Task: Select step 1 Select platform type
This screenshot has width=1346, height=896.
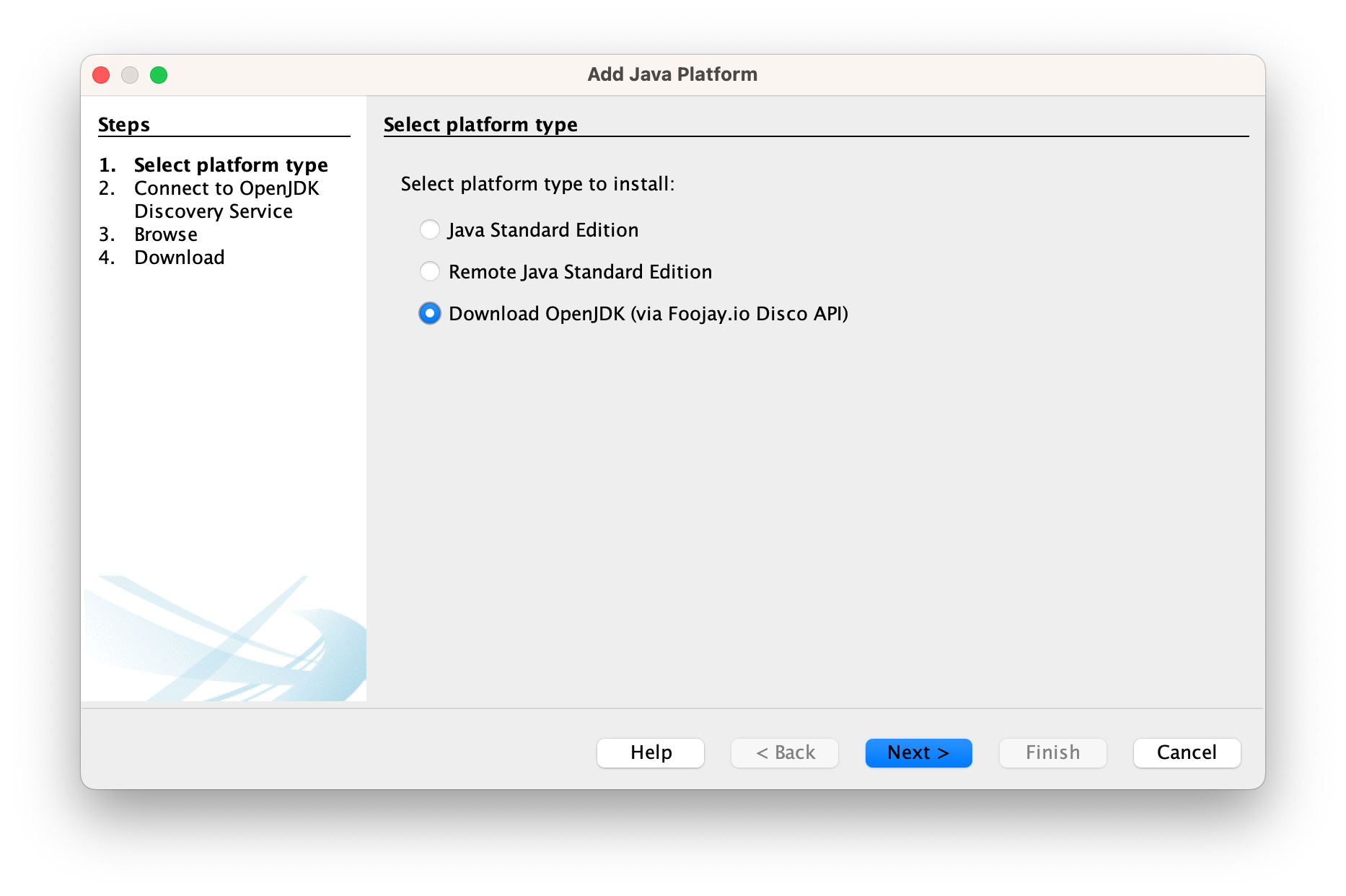Action: pyautogui.click(x=231, y=164)
